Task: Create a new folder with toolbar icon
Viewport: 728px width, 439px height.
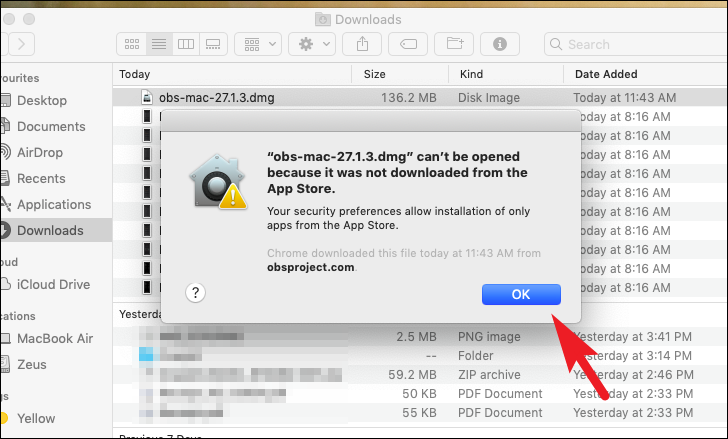Action: click(454, 44)
